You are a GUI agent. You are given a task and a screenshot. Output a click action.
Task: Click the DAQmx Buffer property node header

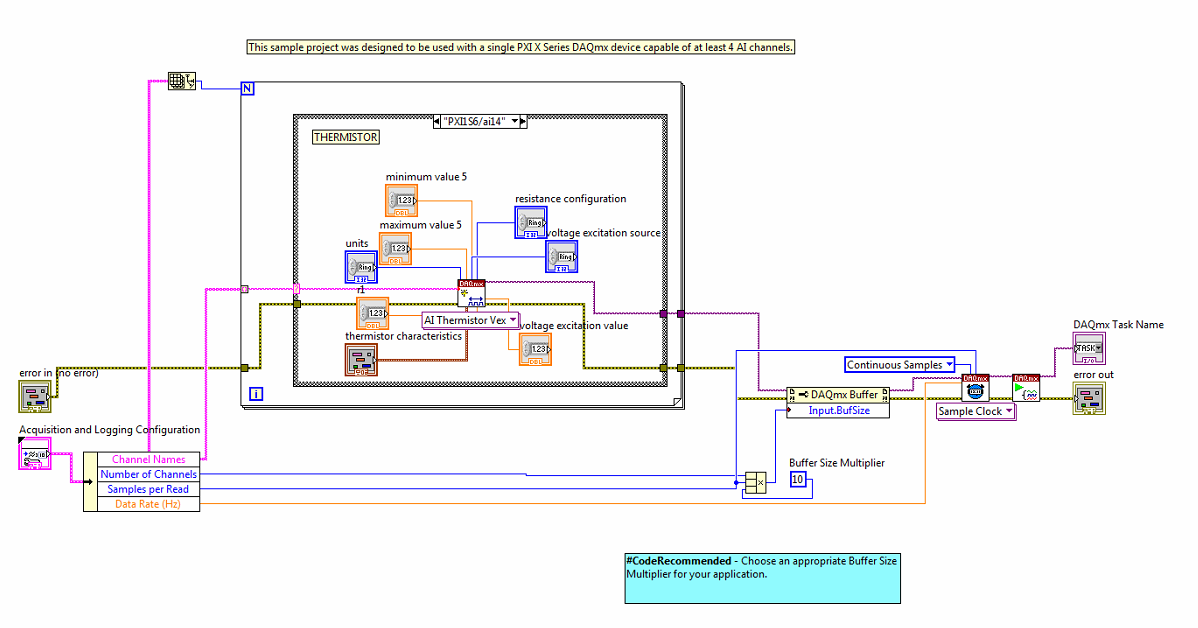tap(838, 395)
